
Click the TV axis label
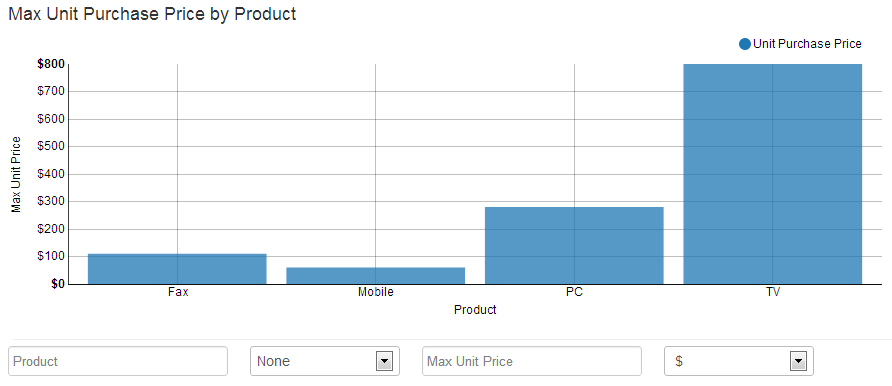[x=773, y=293]
